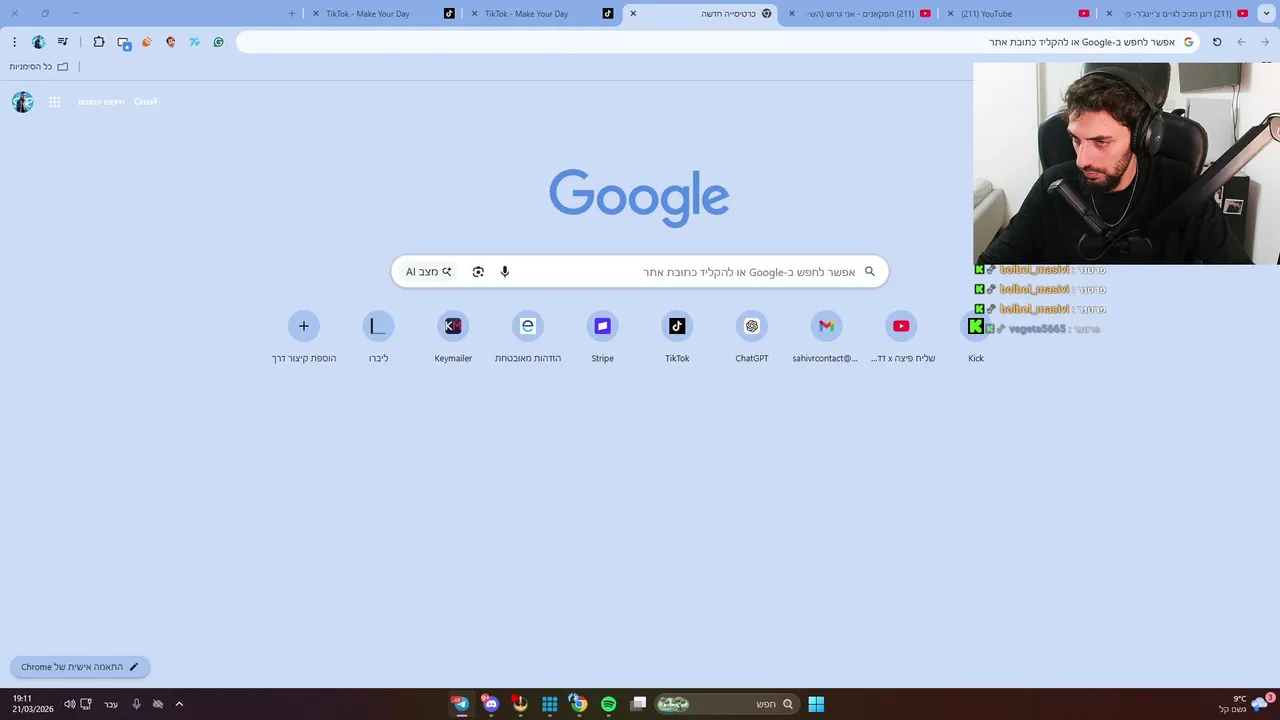Open Windows Start menu
Viewport: 1280px width, 720px height.
816,704
